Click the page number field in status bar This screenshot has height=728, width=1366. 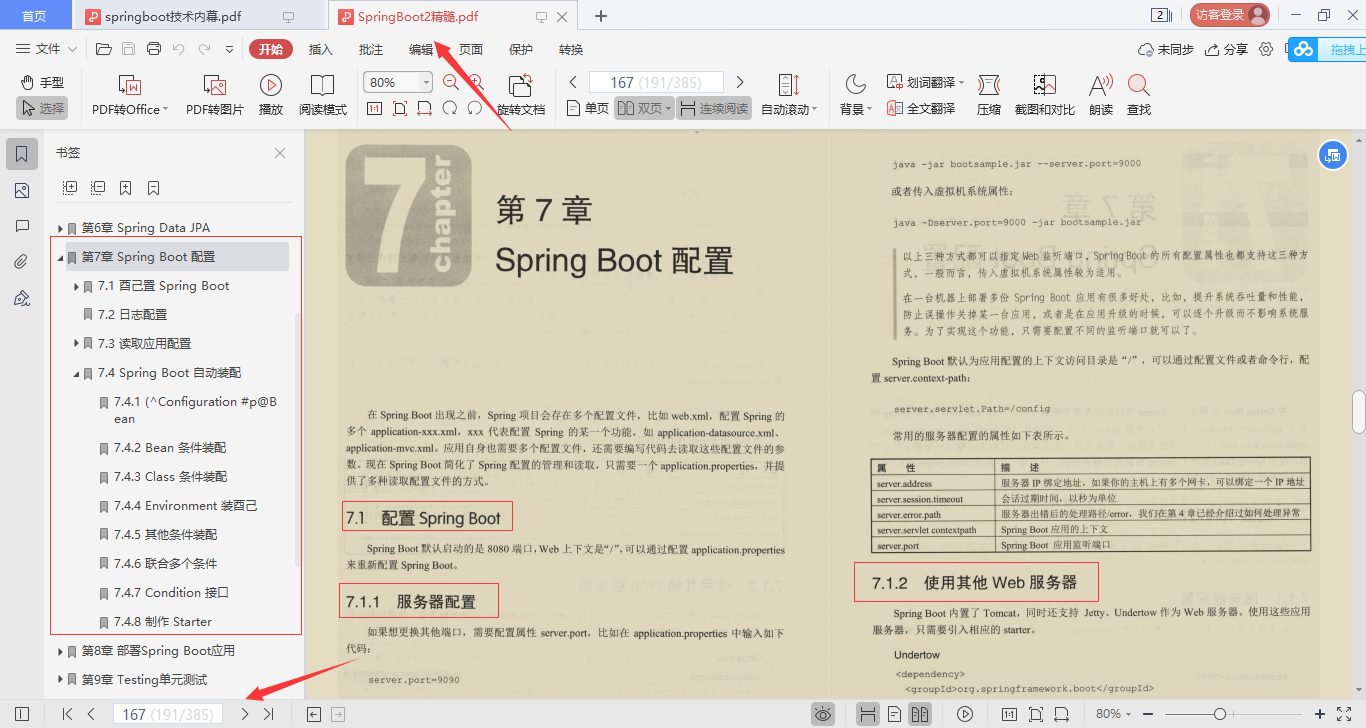tap(167, 714)
